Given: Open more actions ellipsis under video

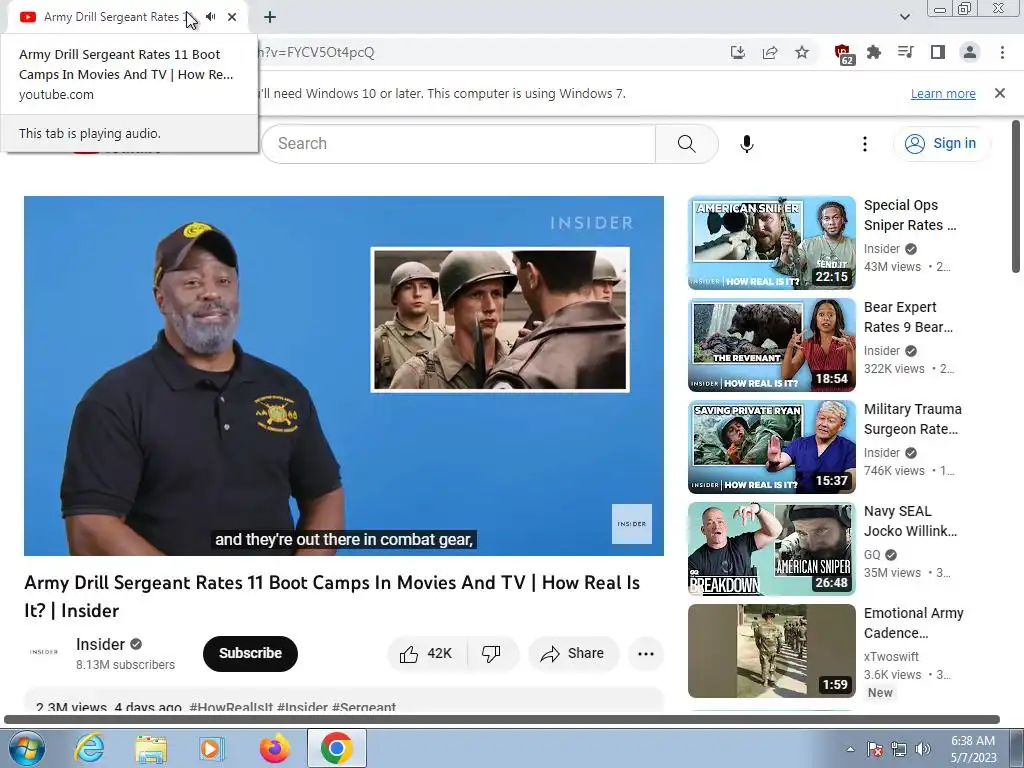Looking at the screenshot, I should click(646, 654).
